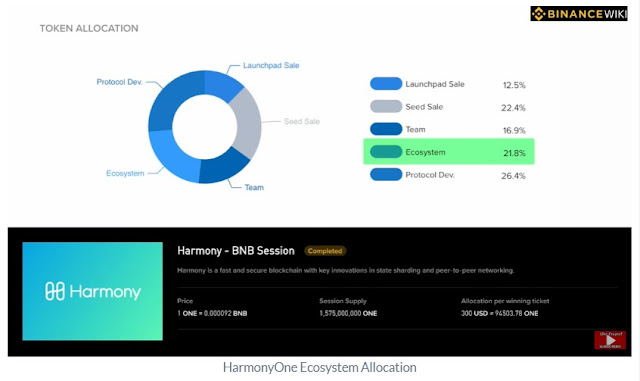
Task: Click the 12.5% Launchpad Sale value
Action: point(514,85)
